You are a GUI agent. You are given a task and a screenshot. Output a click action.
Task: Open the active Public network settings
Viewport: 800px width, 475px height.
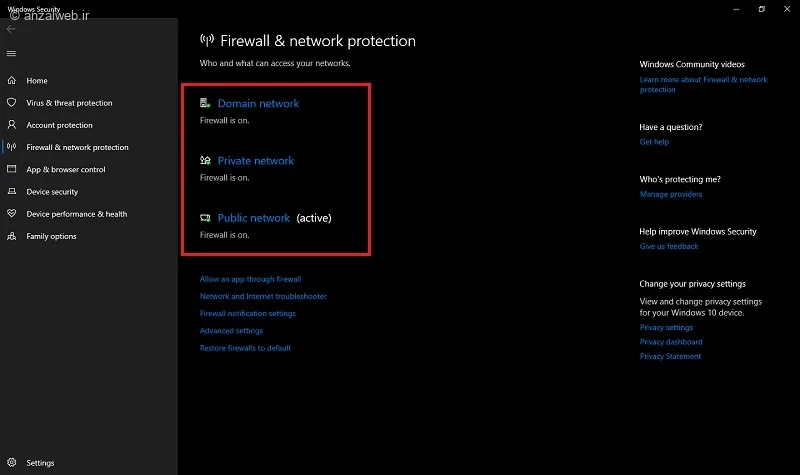coord(254,218)
